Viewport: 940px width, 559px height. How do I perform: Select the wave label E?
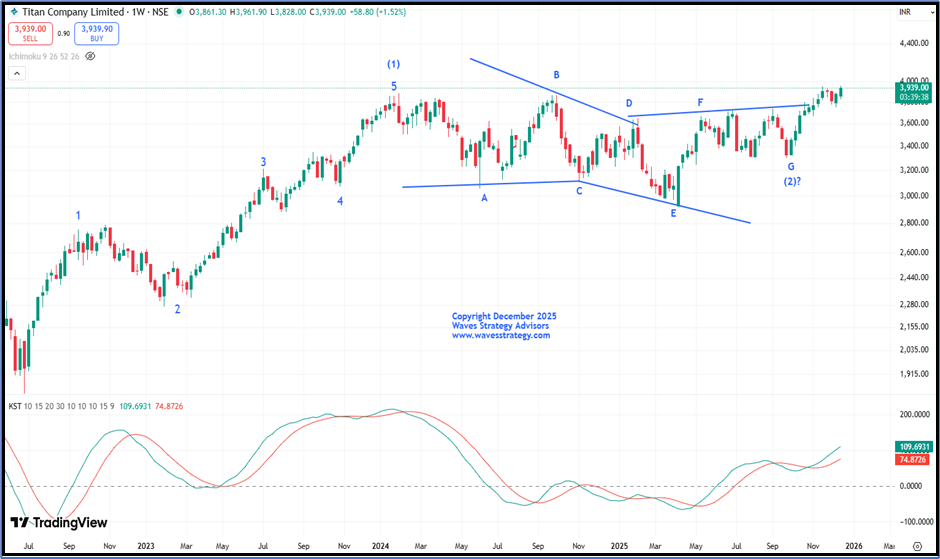[673, 213]
